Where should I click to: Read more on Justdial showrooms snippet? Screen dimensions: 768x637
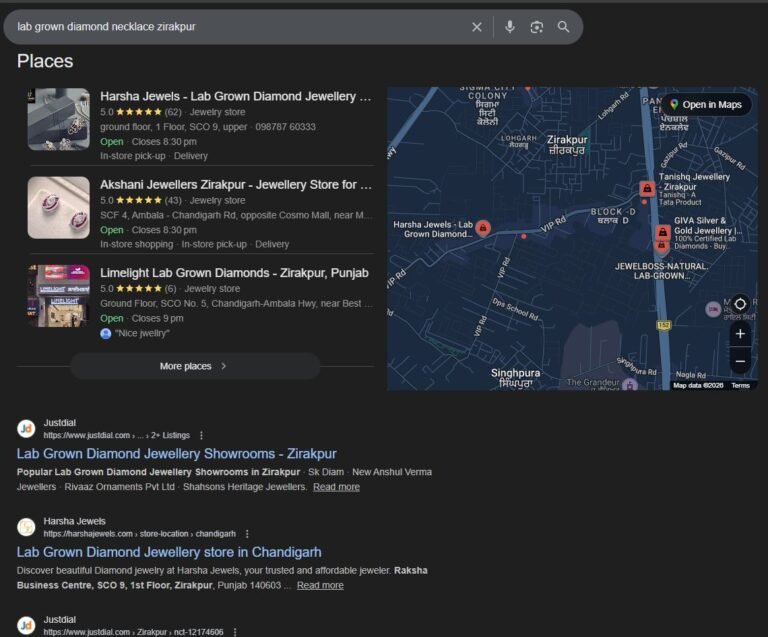click(x=336, y=487)
